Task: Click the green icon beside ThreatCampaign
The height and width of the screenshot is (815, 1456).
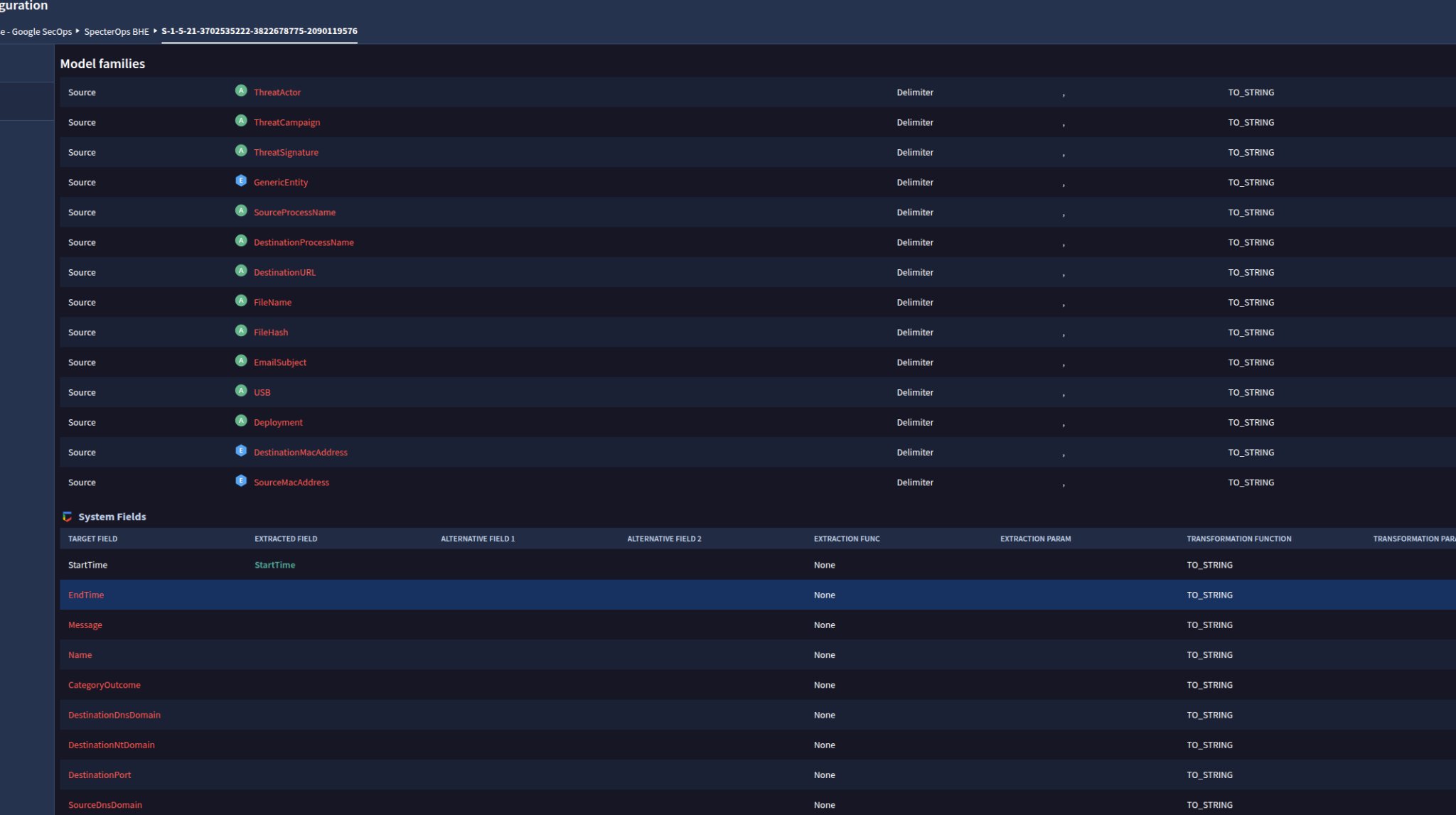Action: pos(241,121)
